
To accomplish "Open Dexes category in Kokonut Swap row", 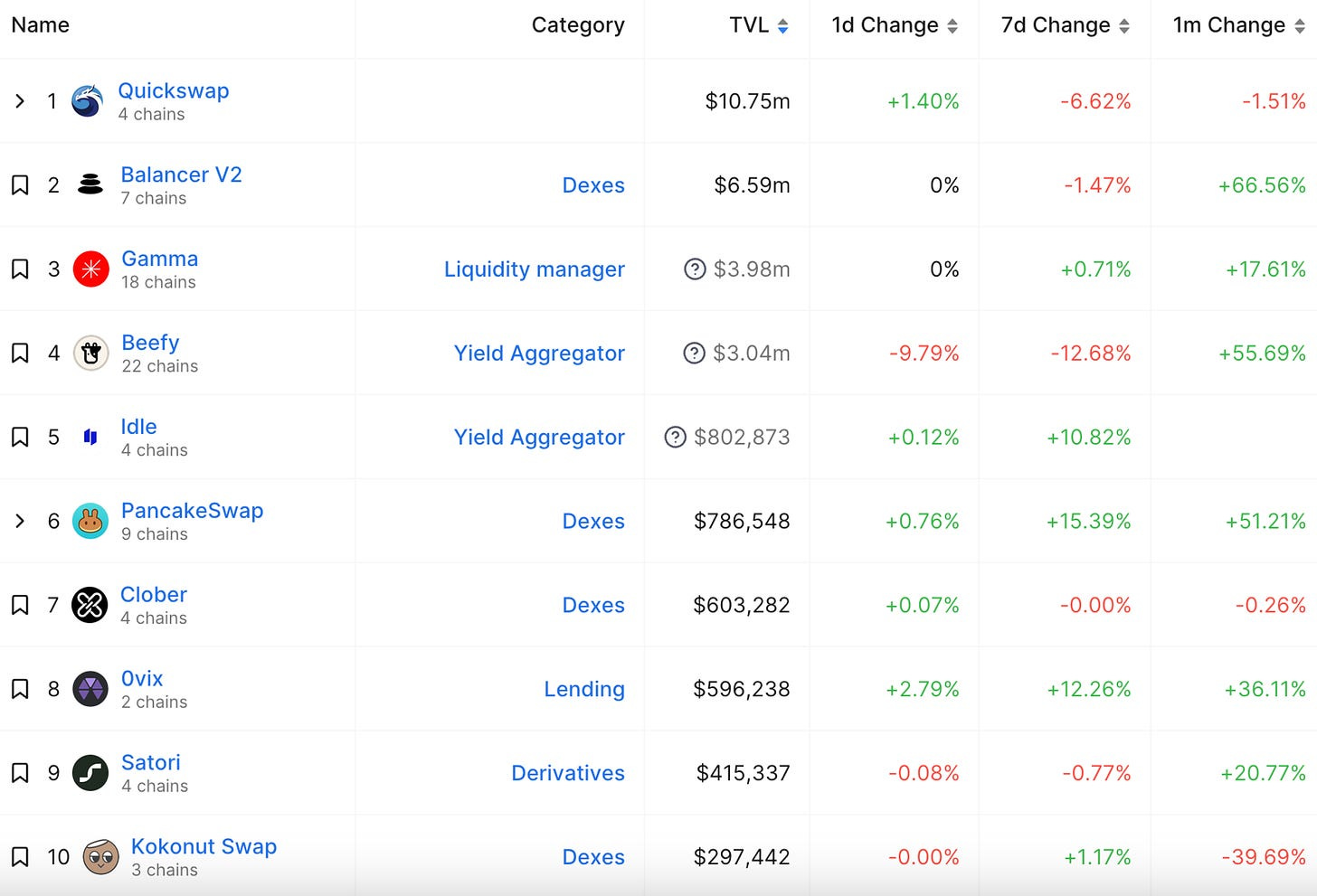I will (x=593, y=857).
